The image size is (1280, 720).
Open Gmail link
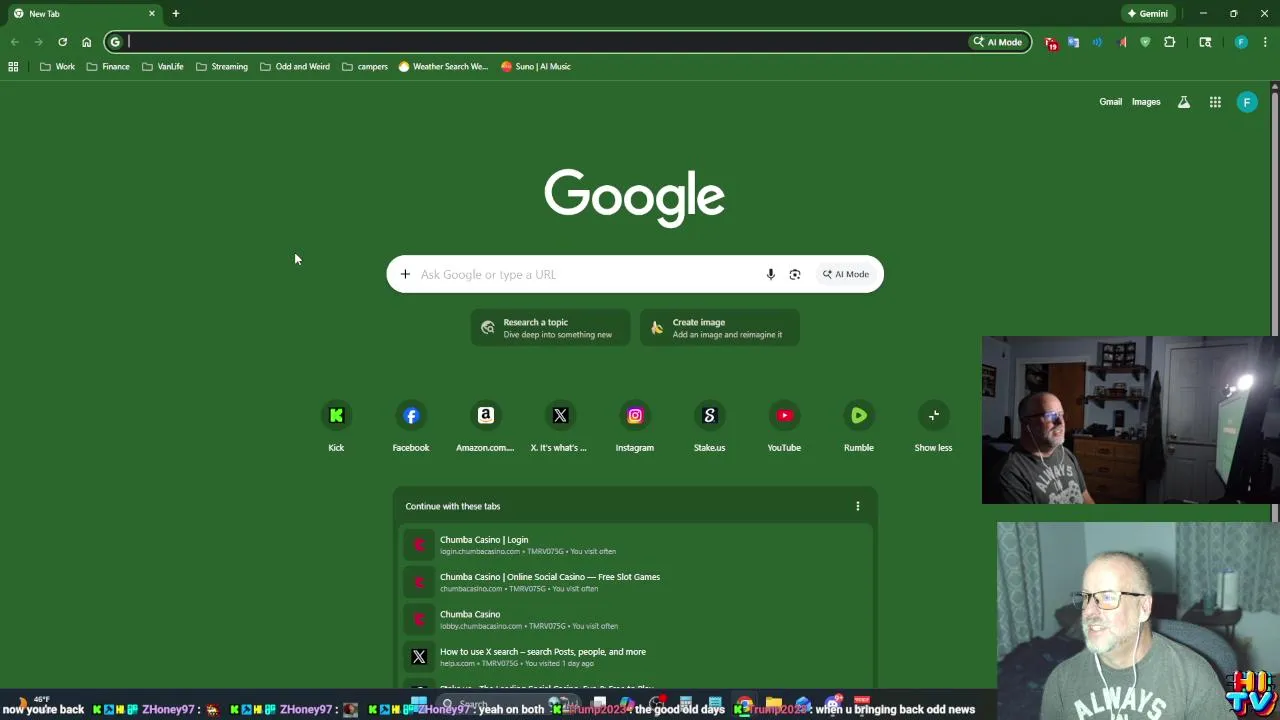[1110, 102]
